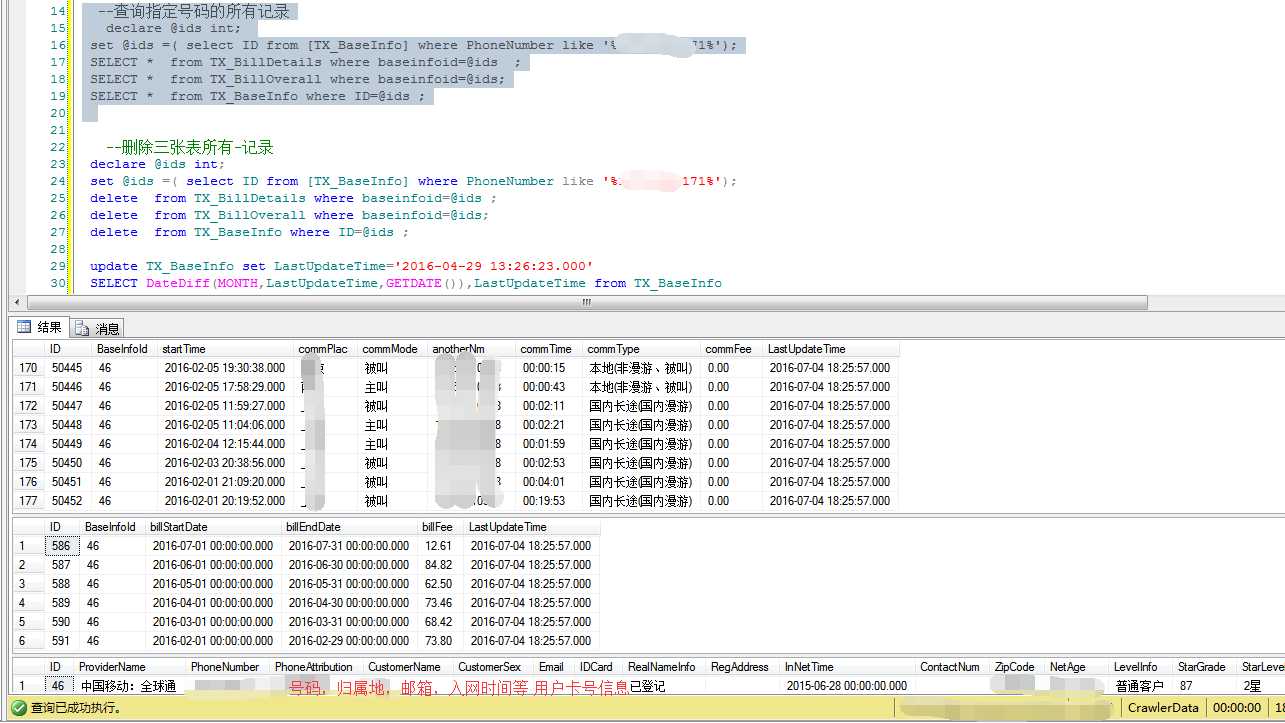Click the StarGrade cell 87
Viewport: 1285px width, 723px height.
[1207, 687]
